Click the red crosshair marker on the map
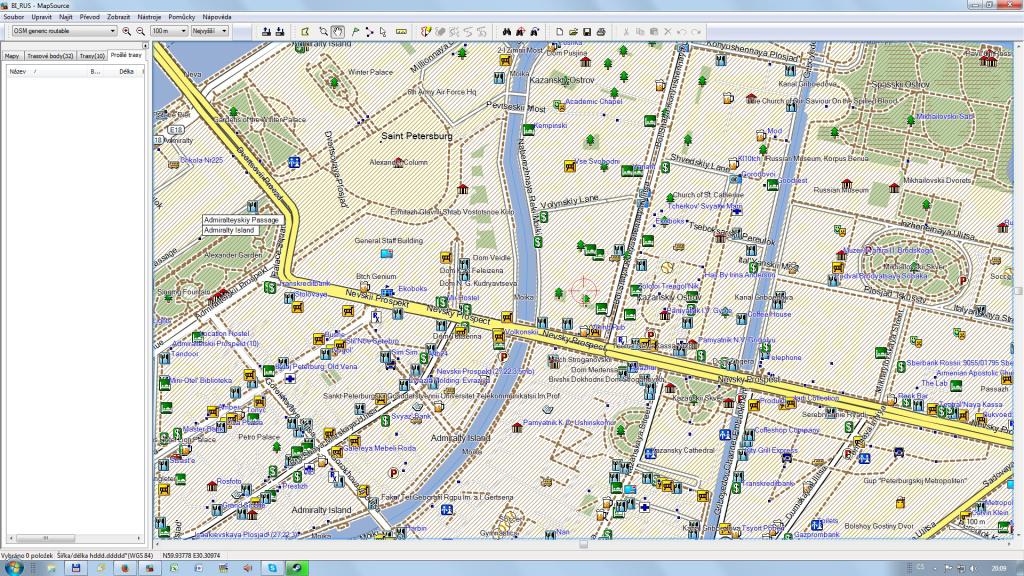This screenshot has height=576, width=1024. point(583,289)
